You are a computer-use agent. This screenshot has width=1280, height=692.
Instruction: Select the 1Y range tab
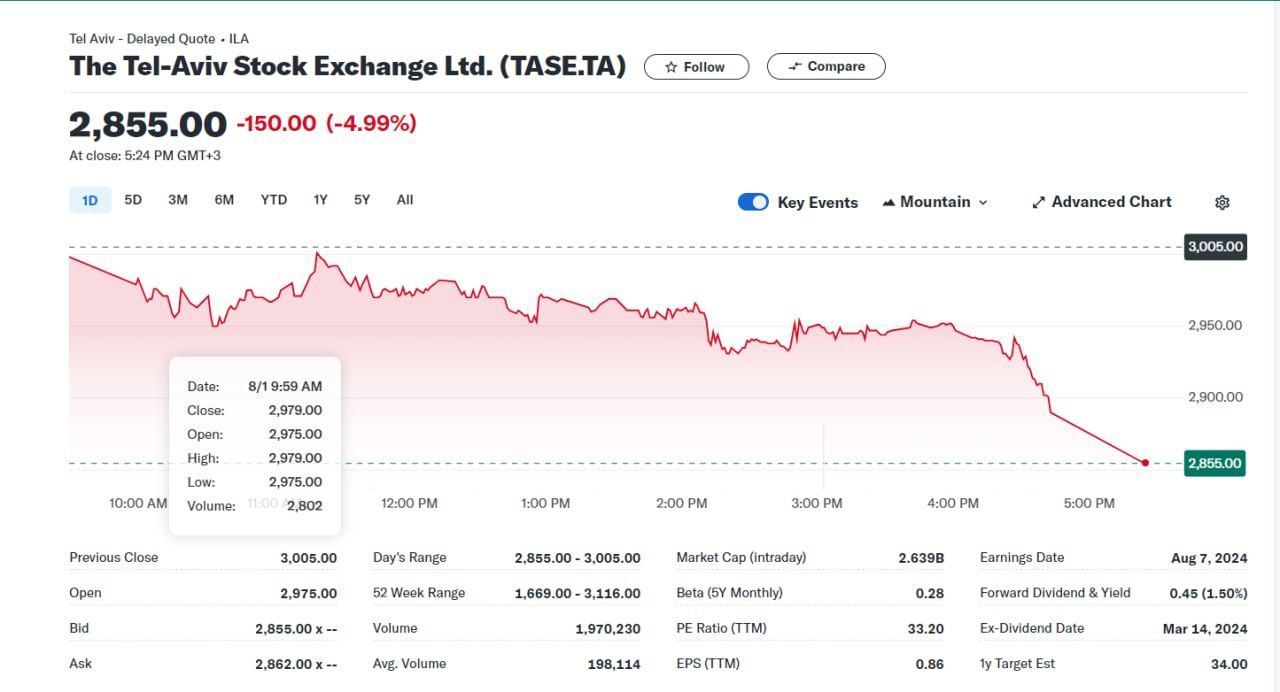coord(320,200)
